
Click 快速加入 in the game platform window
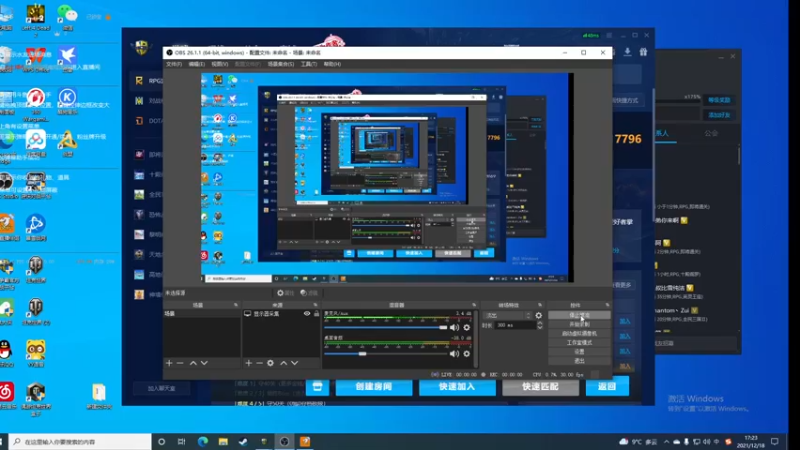pos(457,387)
